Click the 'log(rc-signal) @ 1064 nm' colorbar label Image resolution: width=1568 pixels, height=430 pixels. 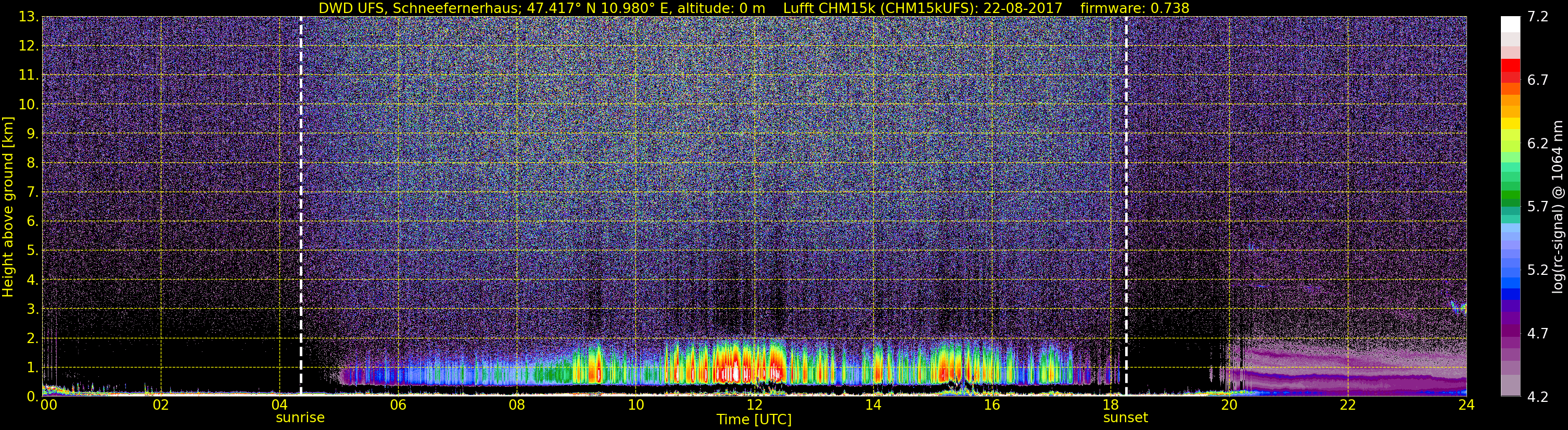(1558, 207)
